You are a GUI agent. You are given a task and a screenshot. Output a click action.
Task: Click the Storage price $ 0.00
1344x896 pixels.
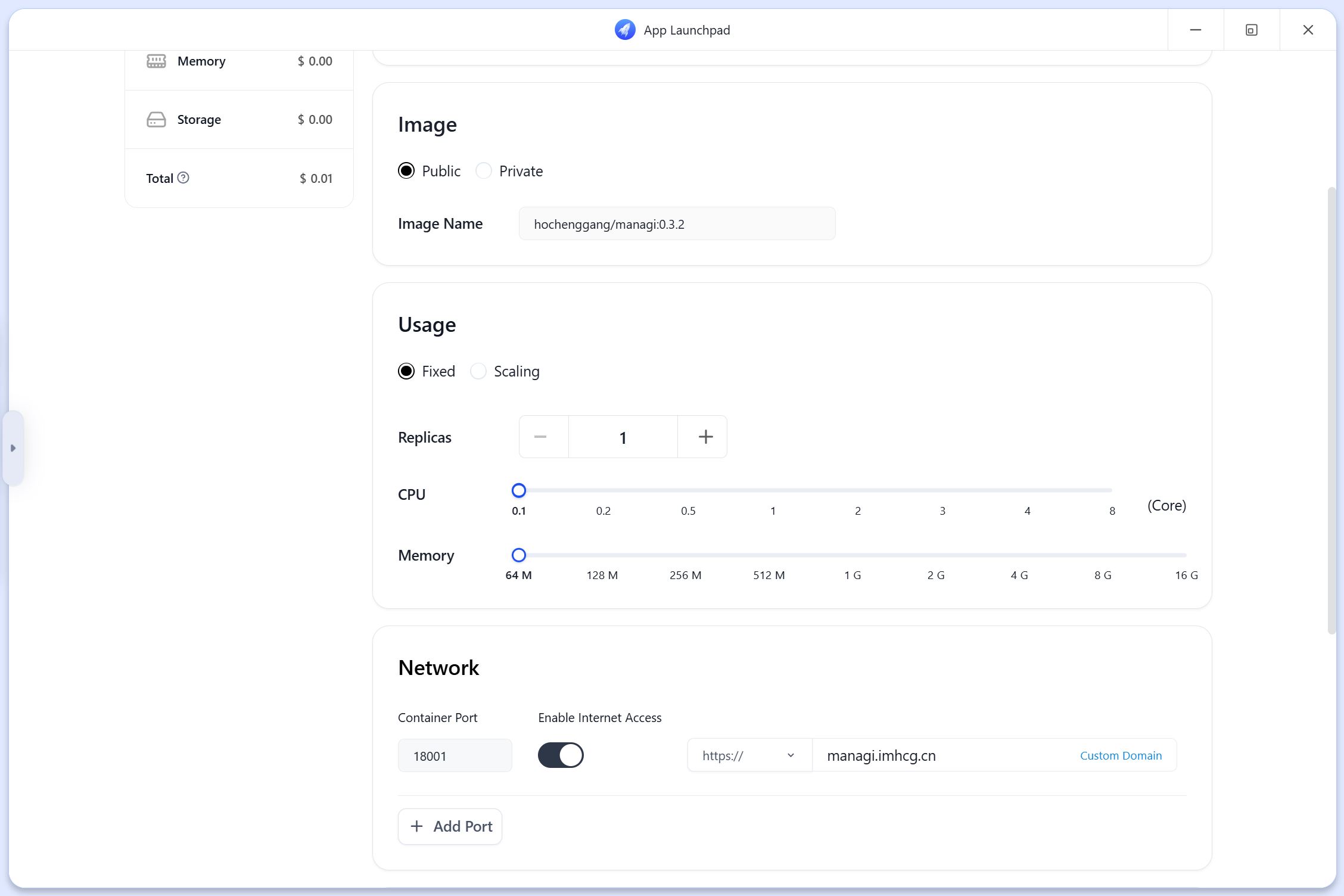(x=315, y=120)
